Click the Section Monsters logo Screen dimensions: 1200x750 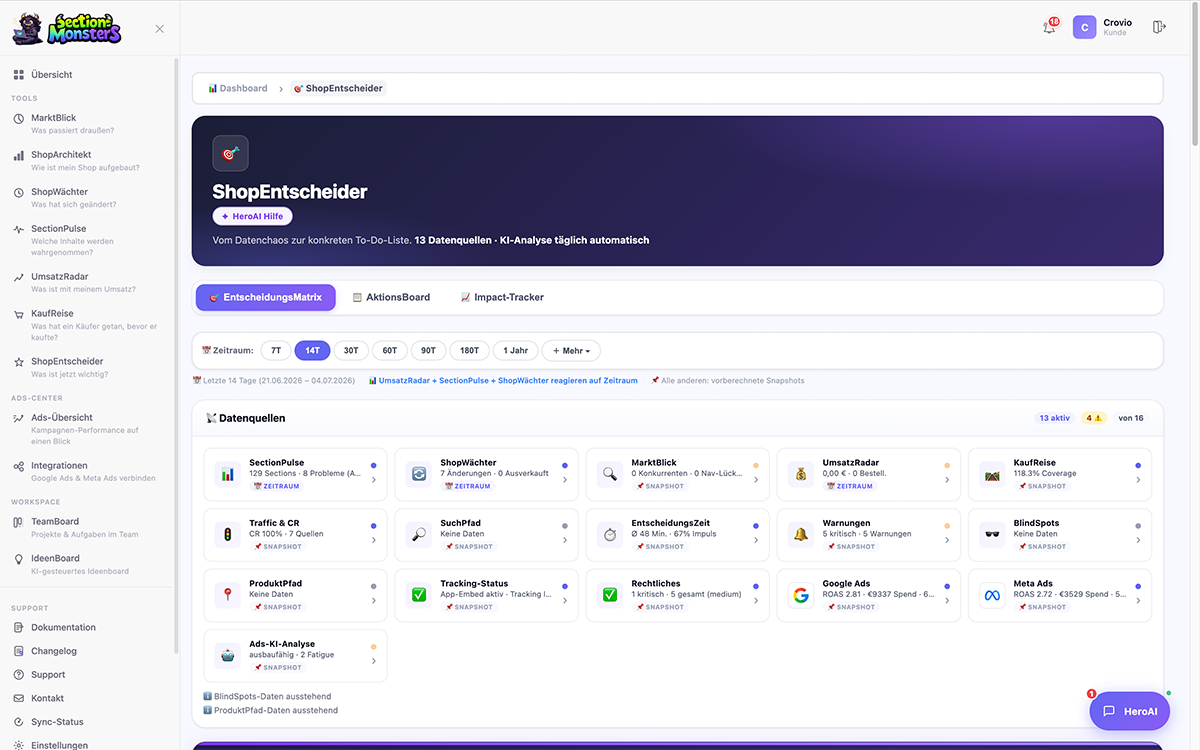click(67, 28)
